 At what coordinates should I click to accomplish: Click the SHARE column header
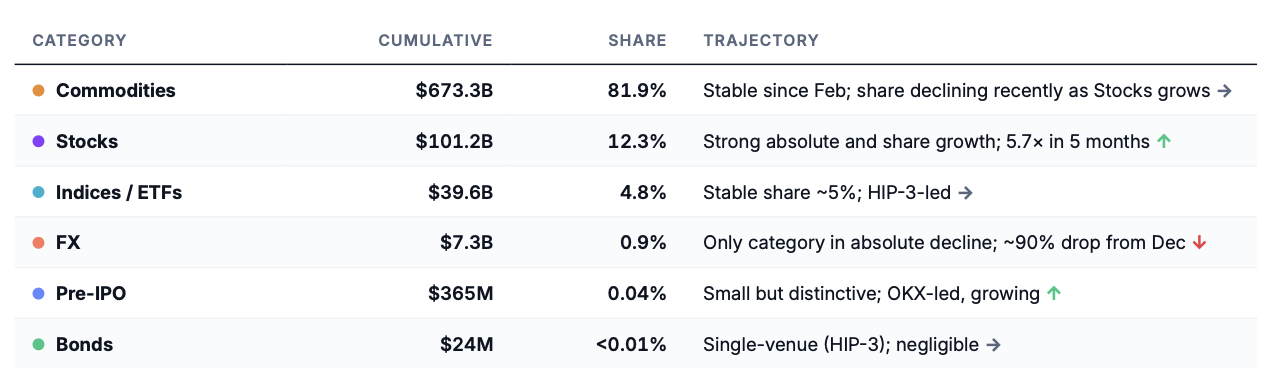637,41
